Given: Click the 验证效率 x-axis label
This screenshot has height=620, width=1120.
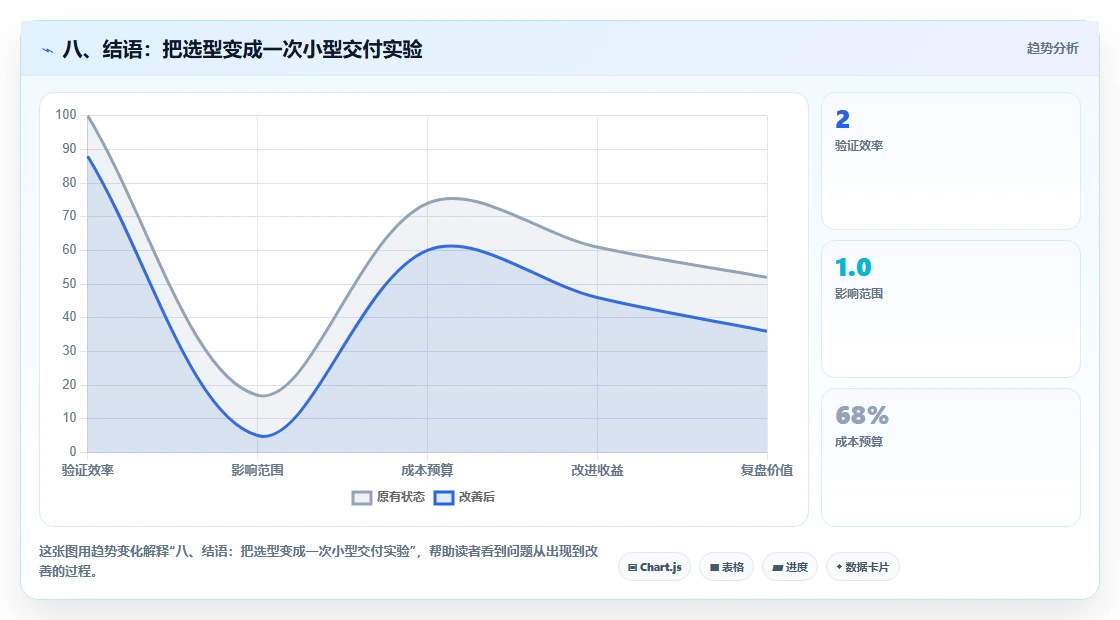Looking at the screenshot, I should (88, 471).
